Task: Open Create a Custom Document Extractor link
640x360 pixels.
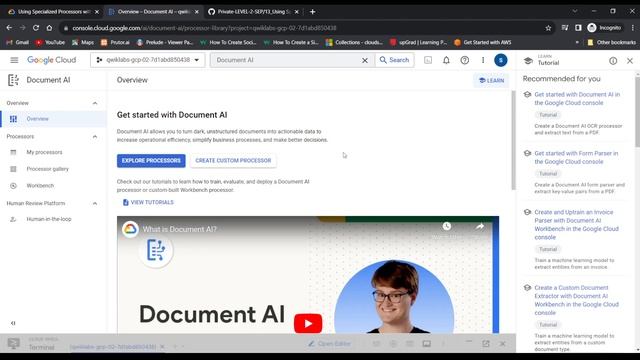Action: click(576, 300)
